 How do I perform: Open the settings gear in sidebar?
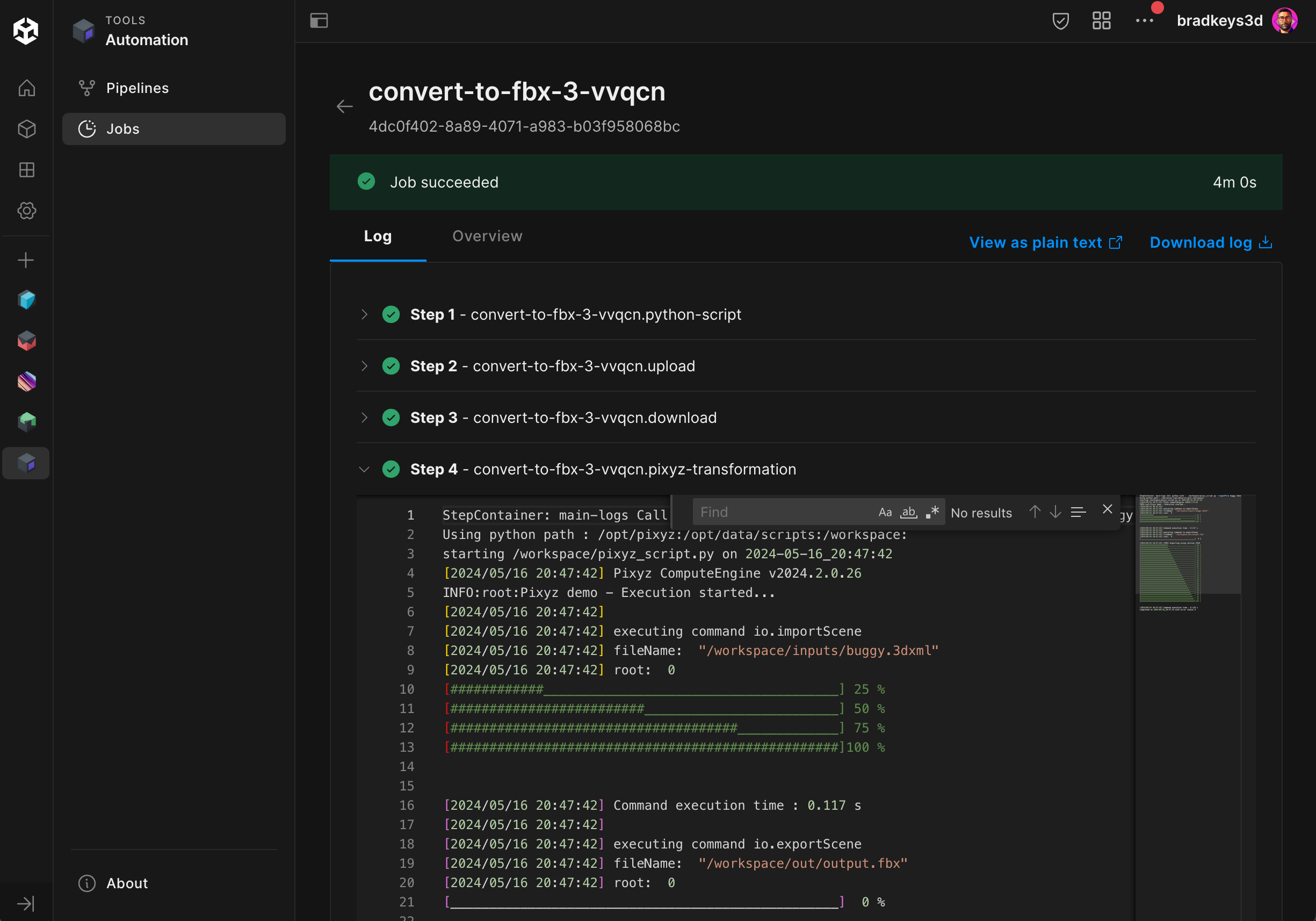coord(26,211)
